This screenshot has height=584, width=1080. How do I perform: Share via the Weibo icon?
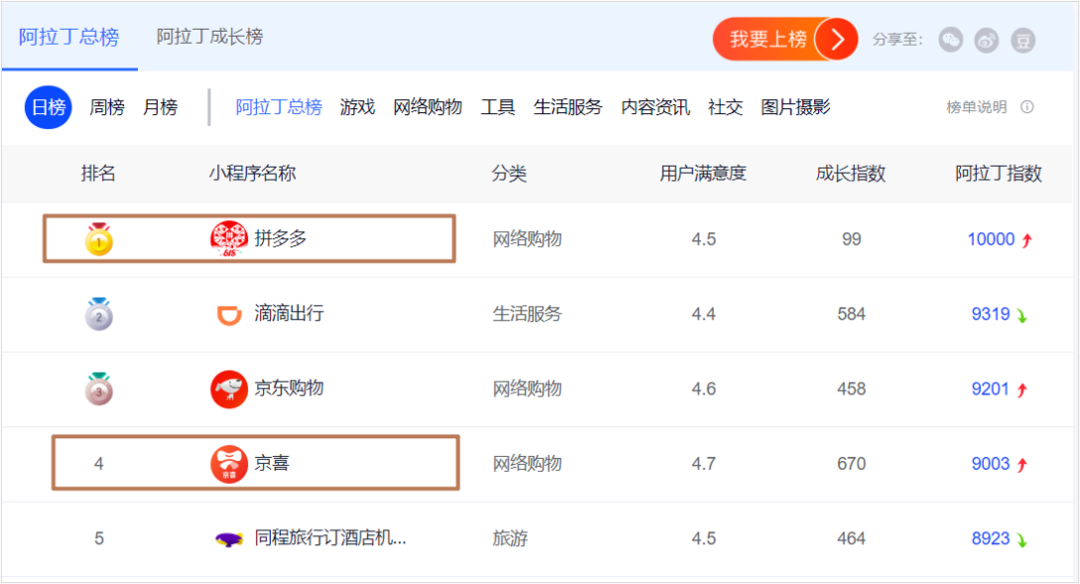click(x=986, y=41)
